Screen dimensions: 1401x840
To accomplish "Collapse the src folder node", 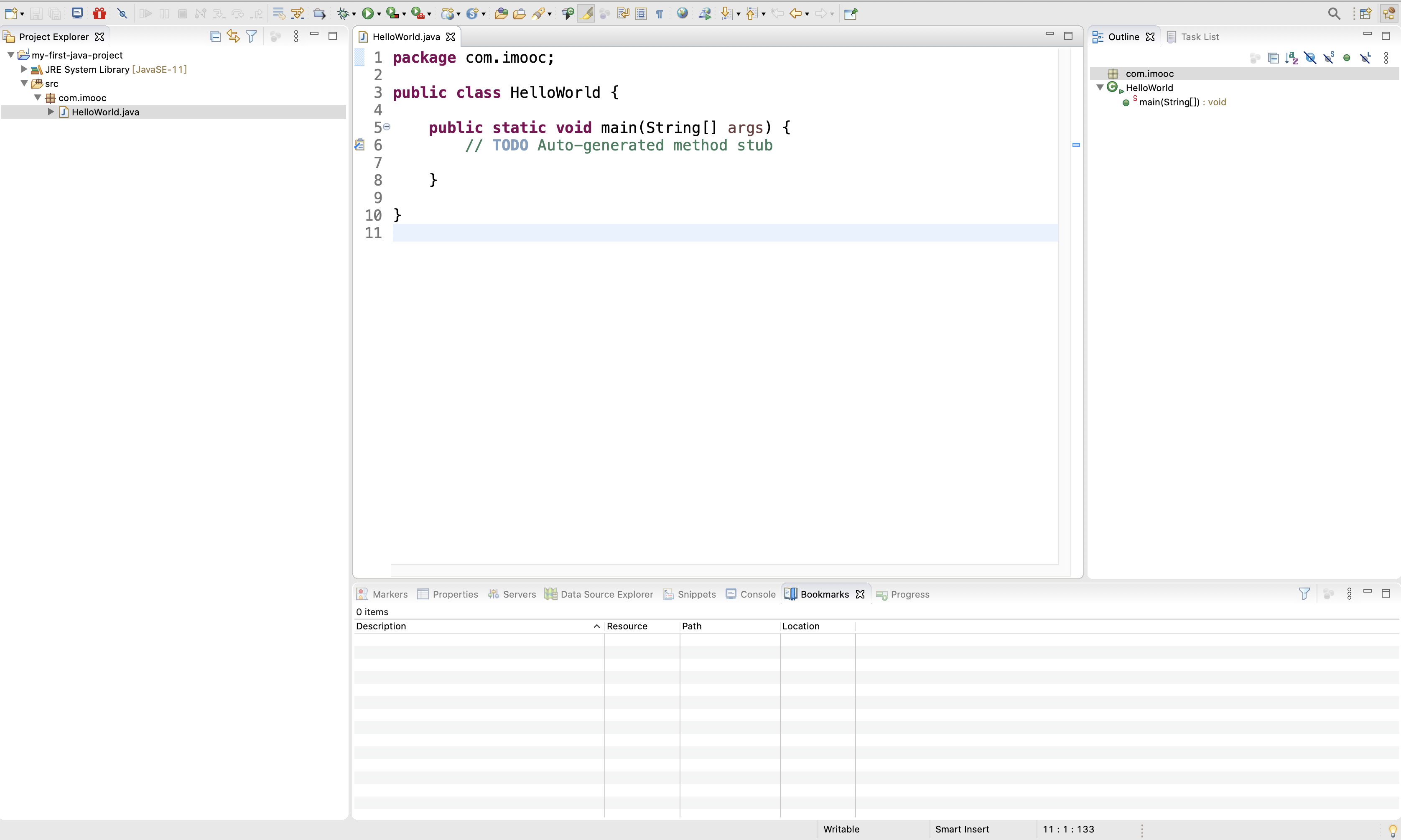I will click(x=24, y=83).
